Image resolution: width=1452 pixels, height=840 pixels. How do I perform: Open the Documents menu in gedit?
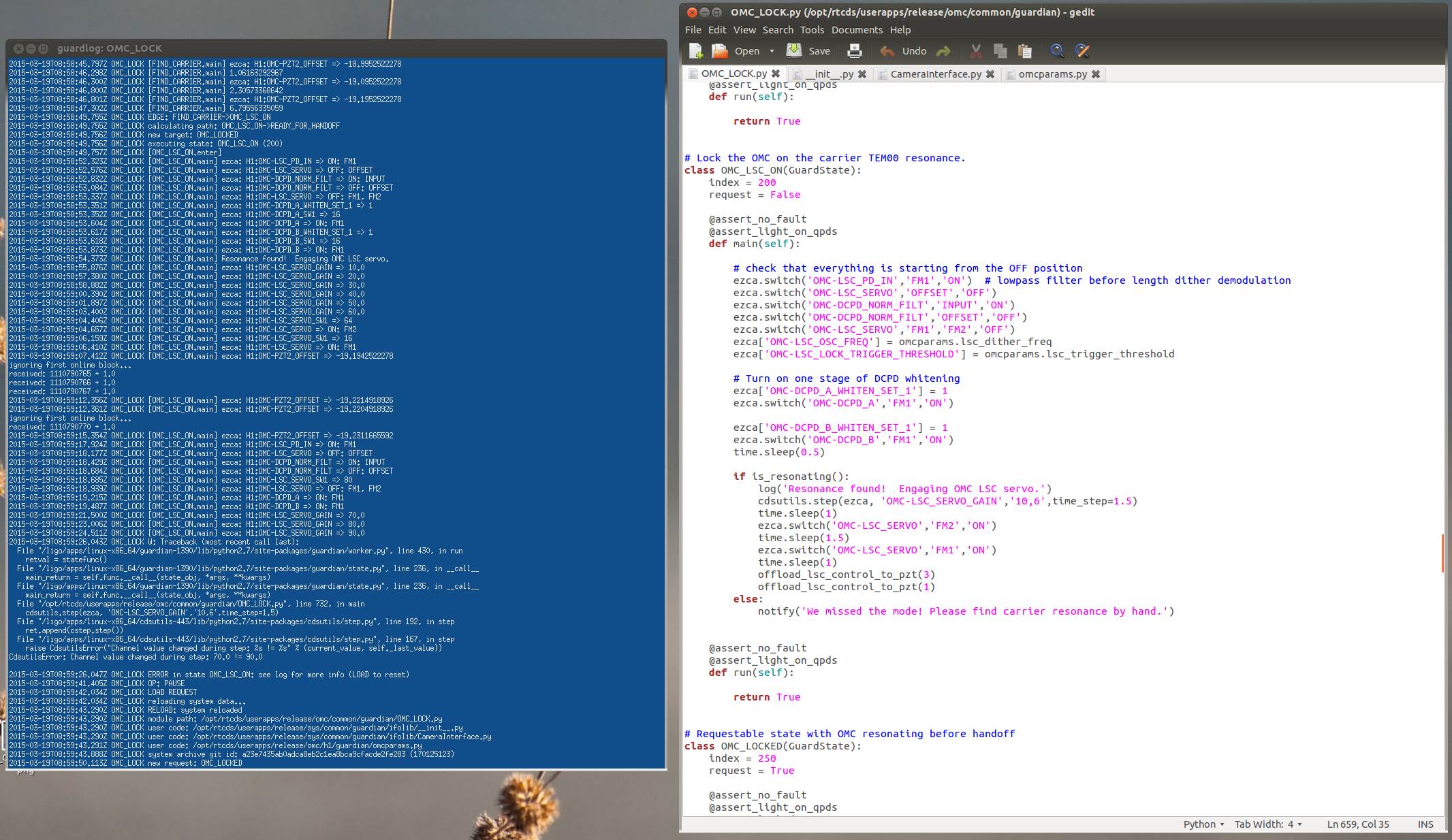click(x=857, y=30)
